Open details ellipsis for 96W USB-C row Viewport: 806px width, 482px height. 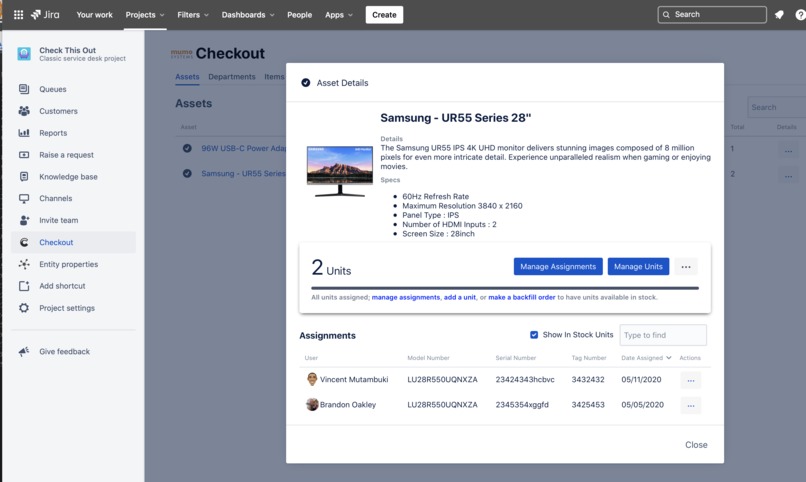[x=788, y=151]
